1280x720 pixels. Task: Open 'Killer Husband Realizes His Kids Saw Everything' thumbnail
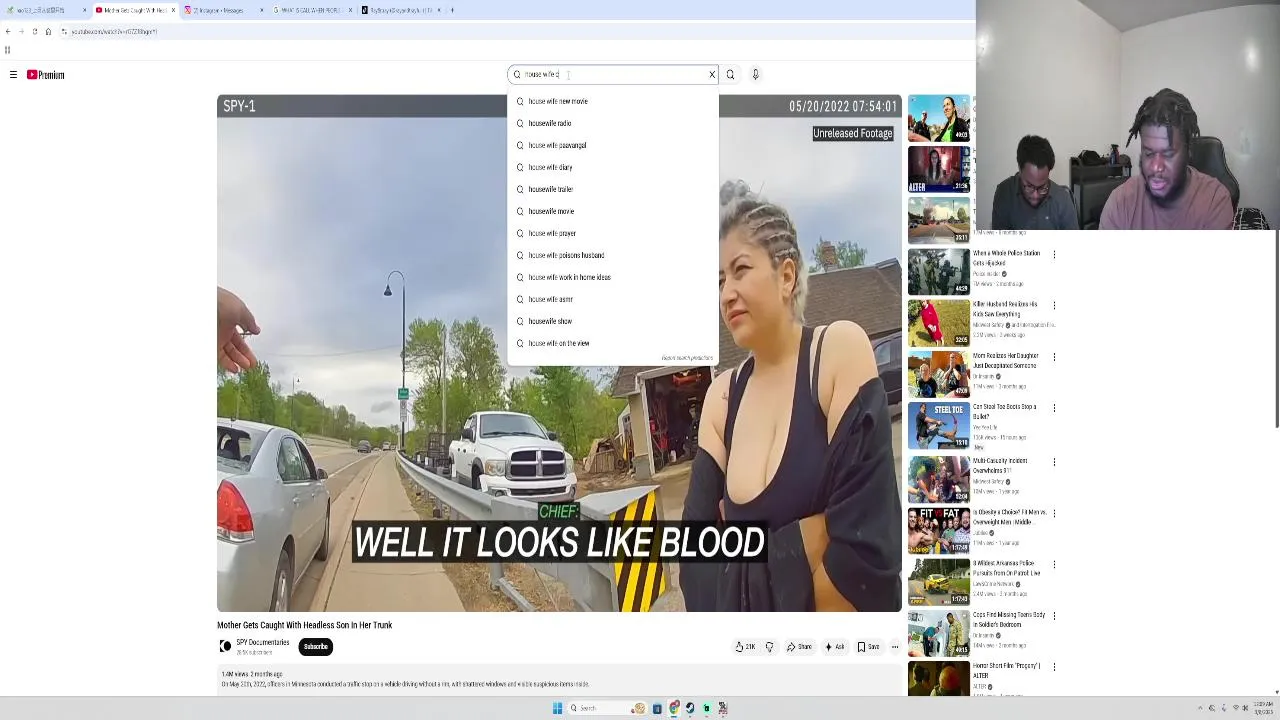tap(938, 322)
